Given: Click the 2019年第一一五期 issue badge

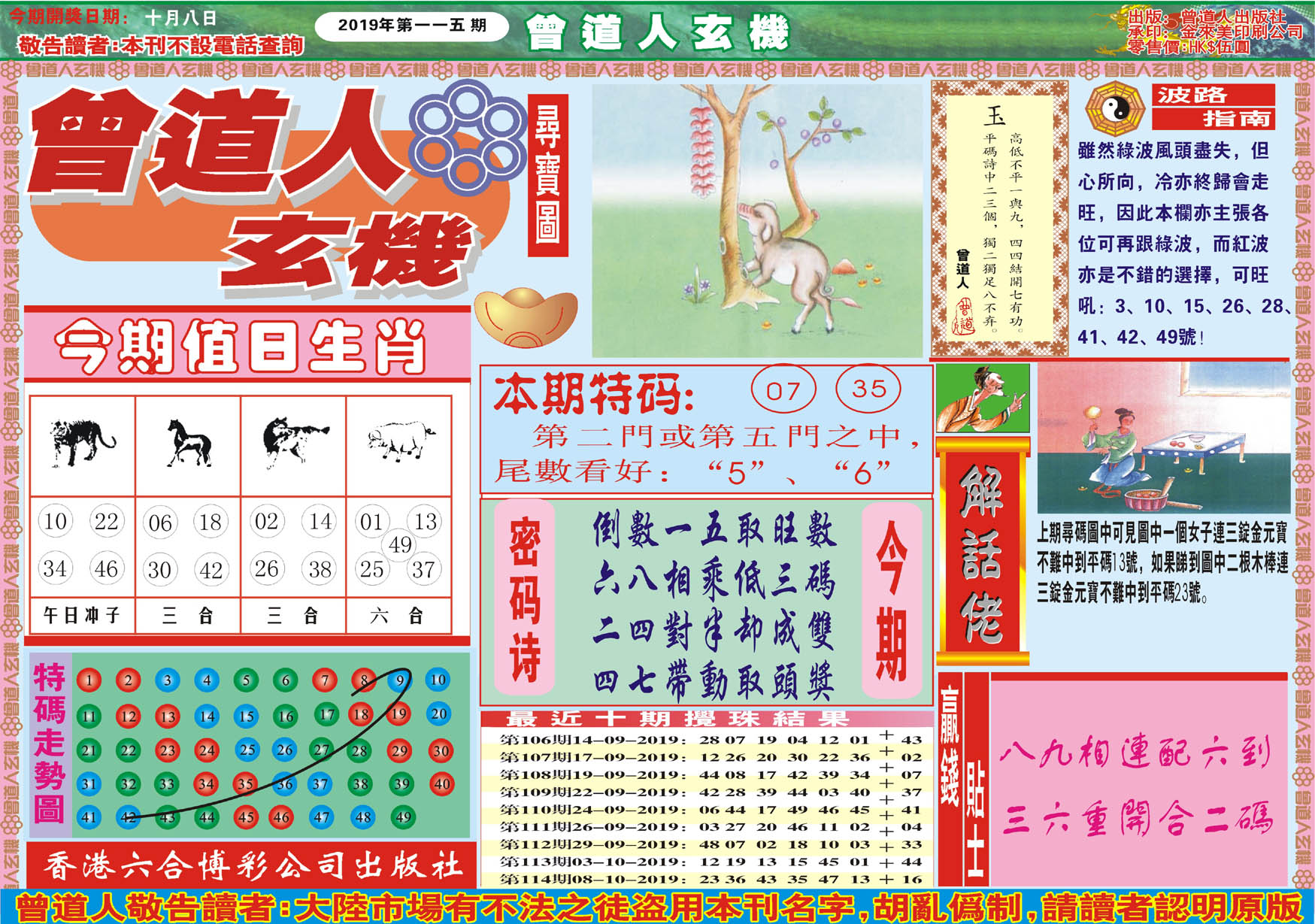Looking at the screenshot, I should [411, 26].
